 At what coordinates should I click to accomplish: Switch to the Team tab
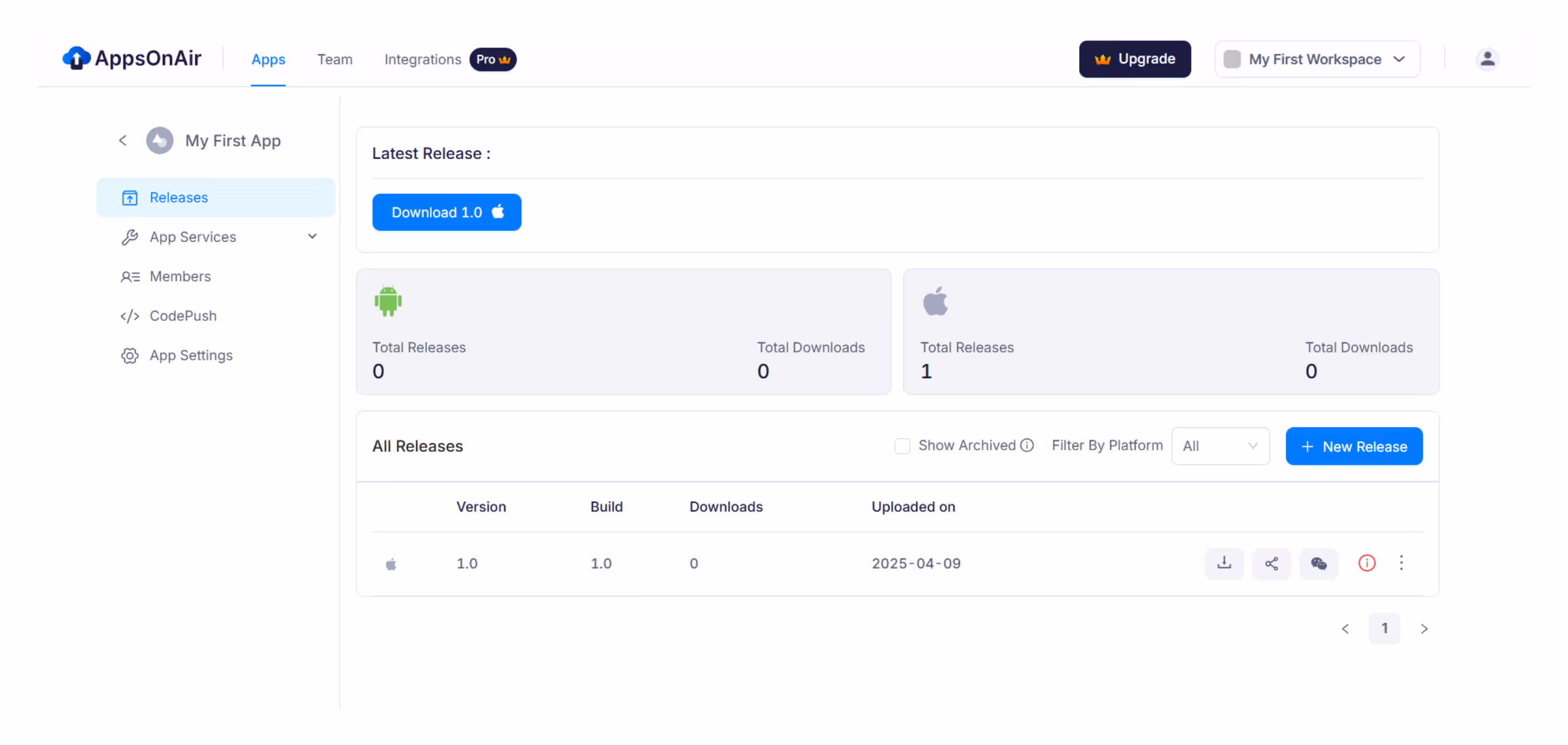coord(334,59)
